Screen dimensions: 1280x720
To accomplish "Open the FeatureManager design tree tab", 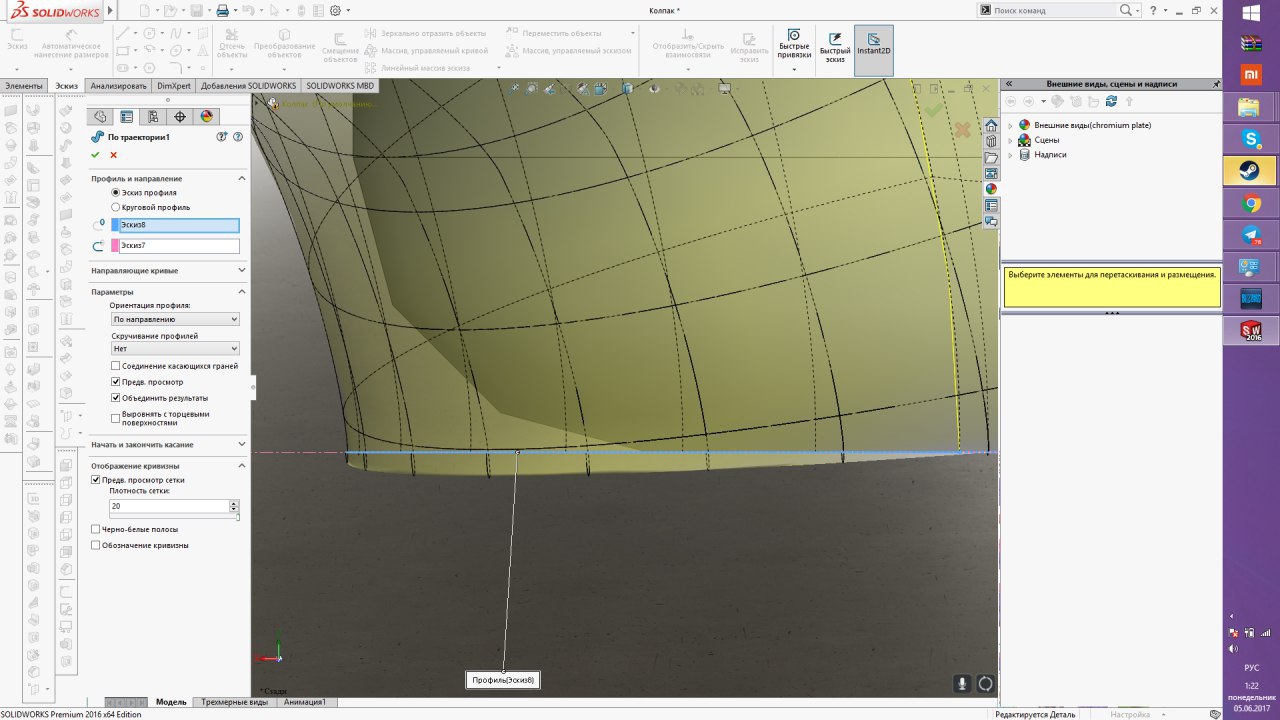I will tap(100, 116).
